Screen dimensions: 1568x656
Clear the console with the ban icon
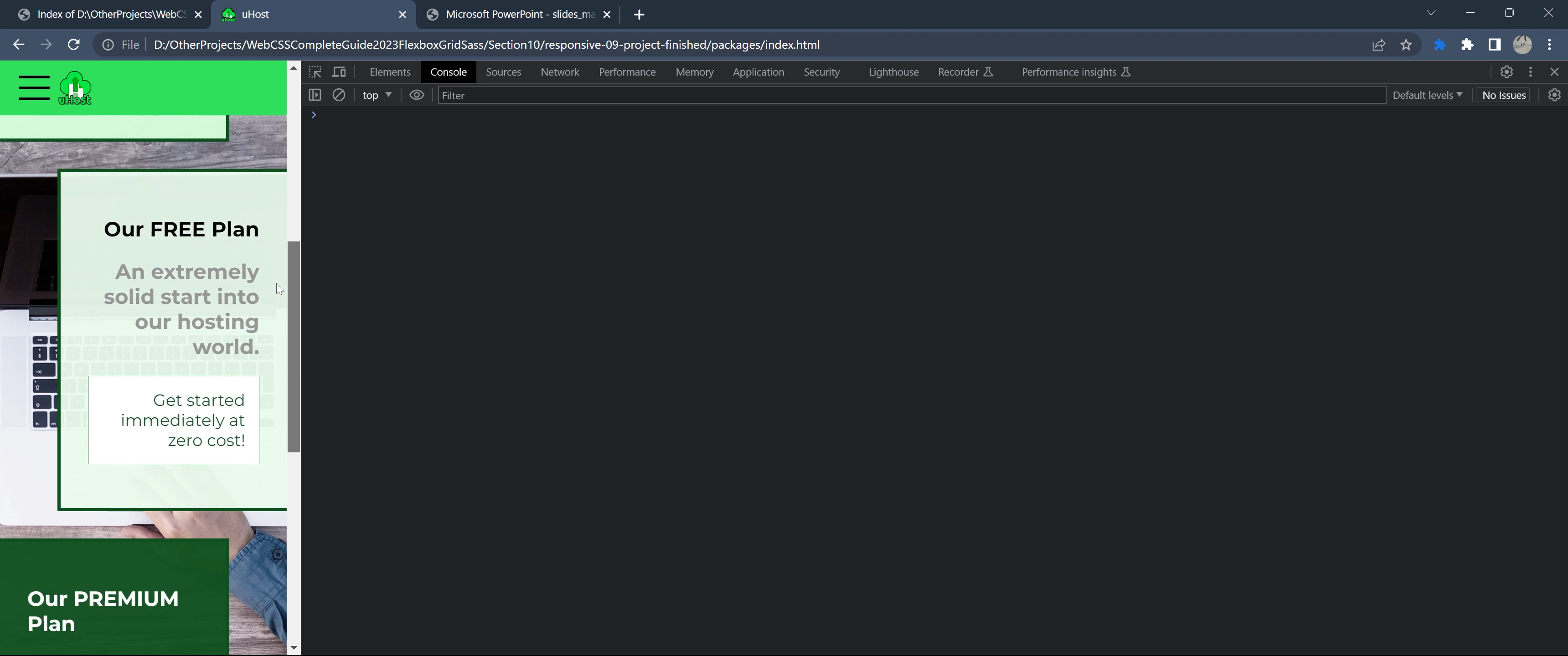(x=339, y=95)
